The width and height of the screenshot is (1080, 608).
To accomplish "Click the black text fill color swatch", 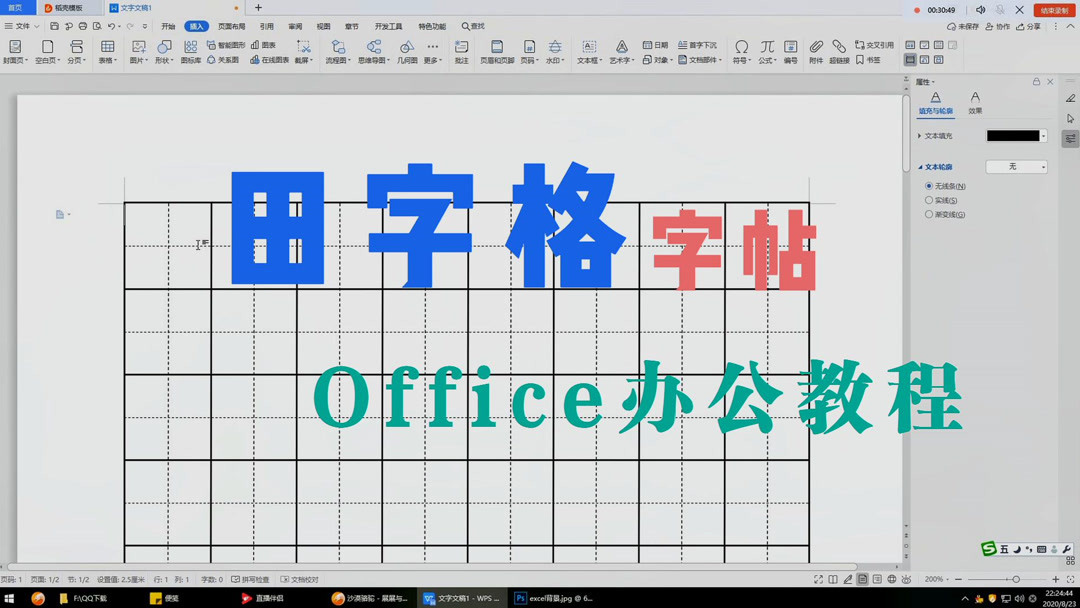I will pyautogui.click(x=1014, y=135).
